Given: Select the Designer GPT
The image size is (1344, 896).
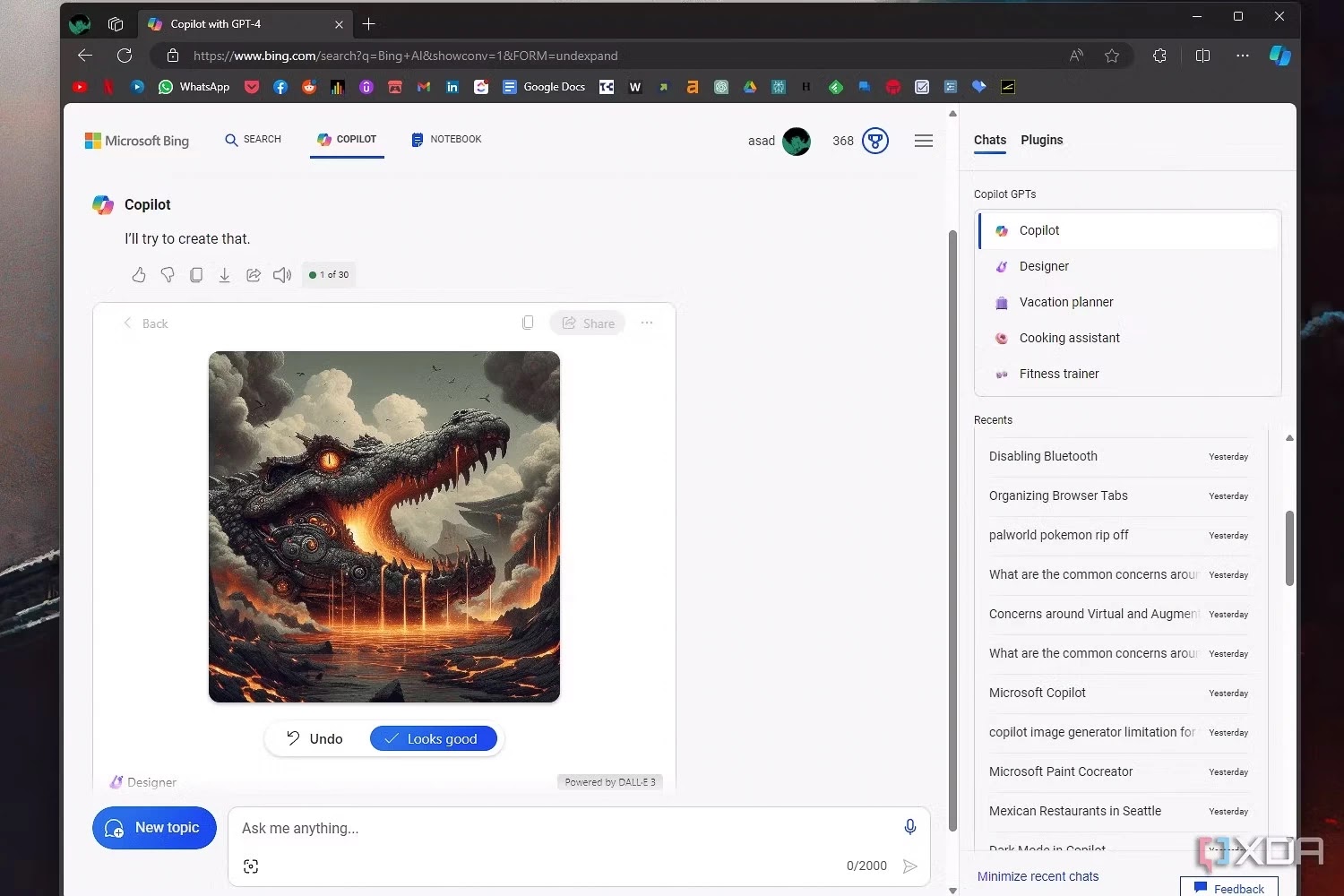Looking at the screenshot, I should 1129,266.
